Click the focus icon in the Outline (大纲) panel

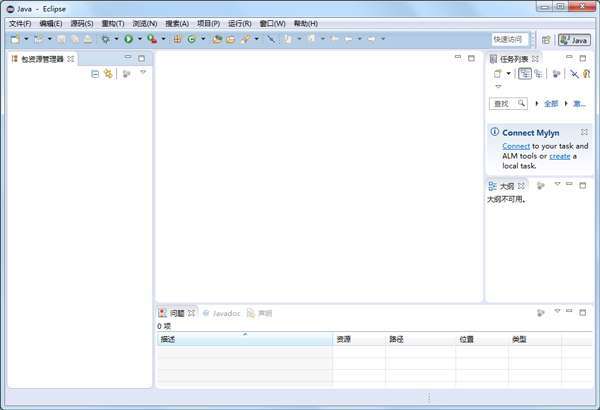[x=540, y=186]
